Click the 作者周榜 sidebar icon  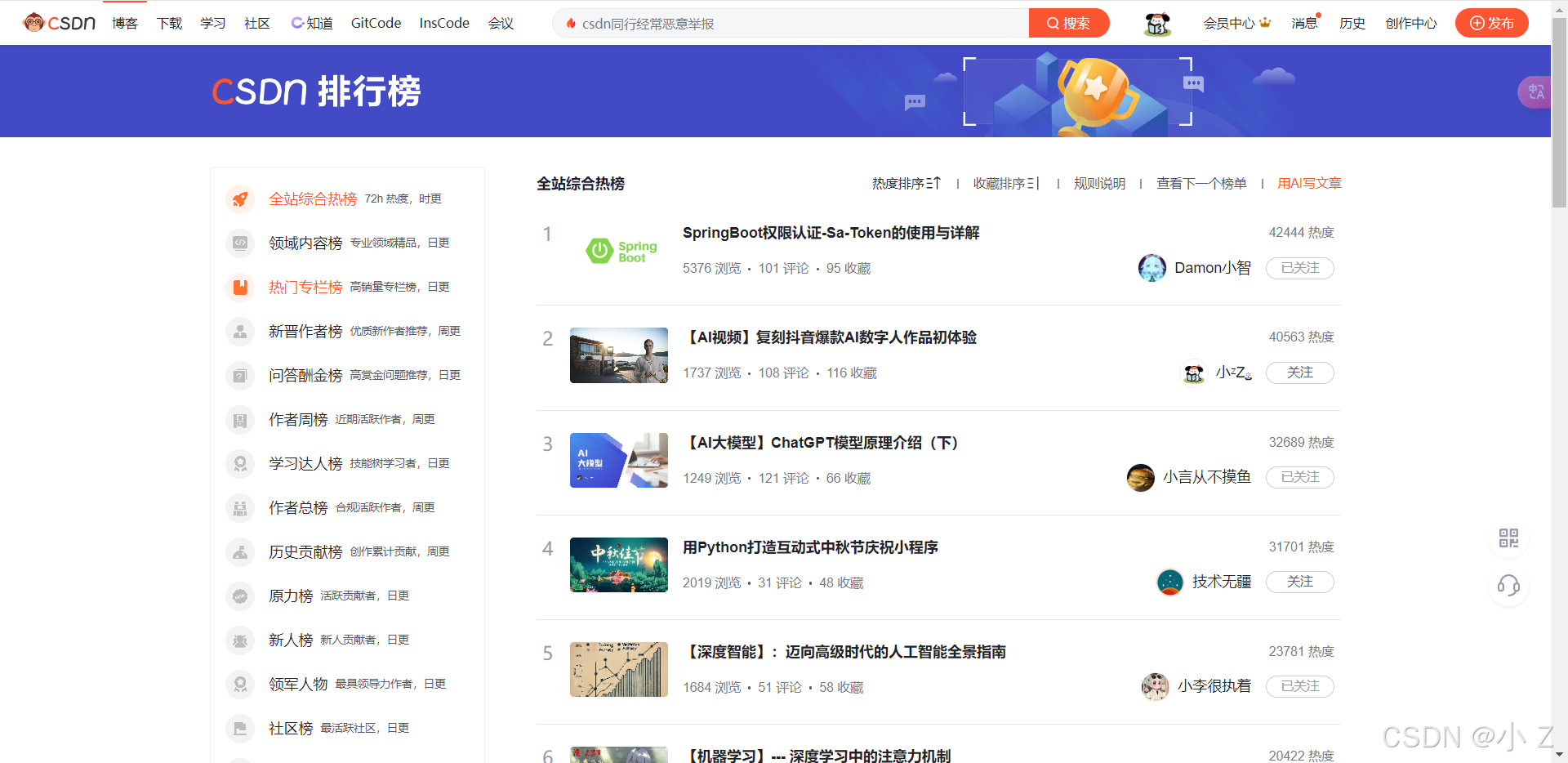click(240, 419)
